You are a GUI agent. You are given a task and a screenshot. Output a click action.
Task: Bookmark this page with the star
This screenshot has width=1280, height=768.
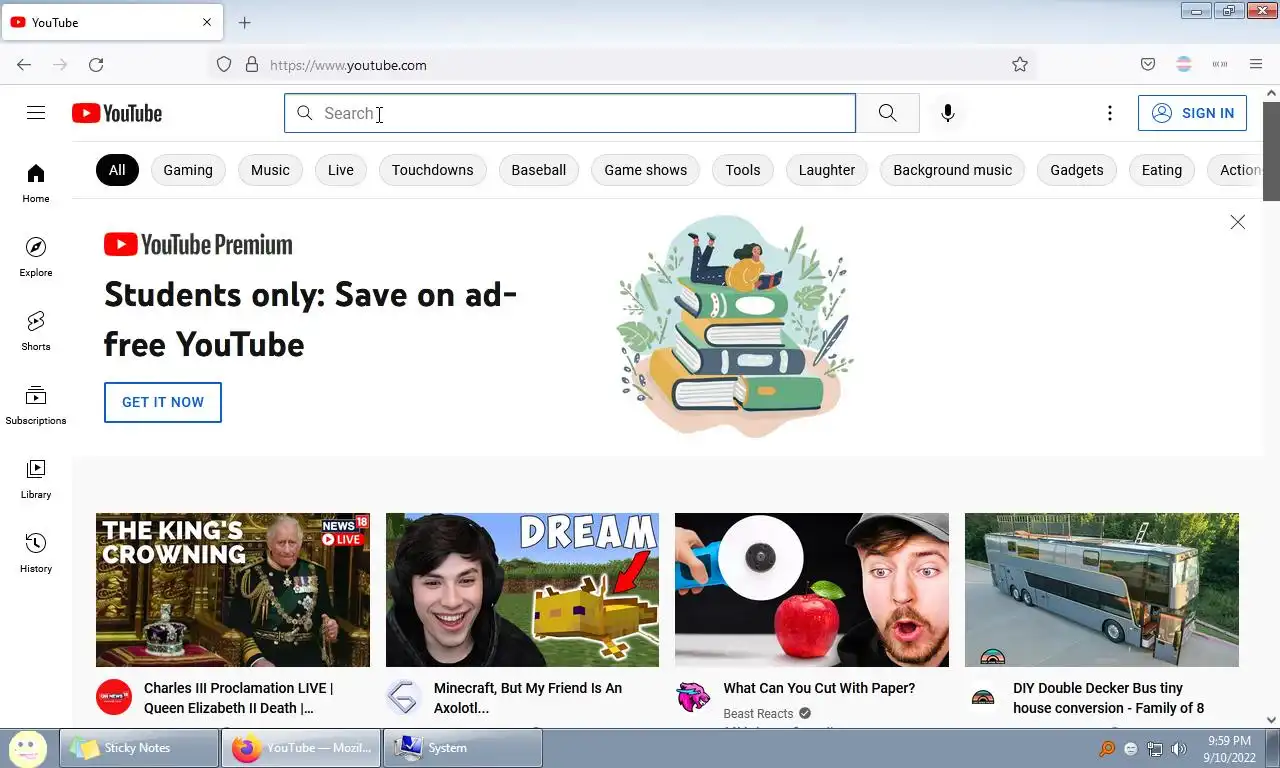(x=1020, y=65)
